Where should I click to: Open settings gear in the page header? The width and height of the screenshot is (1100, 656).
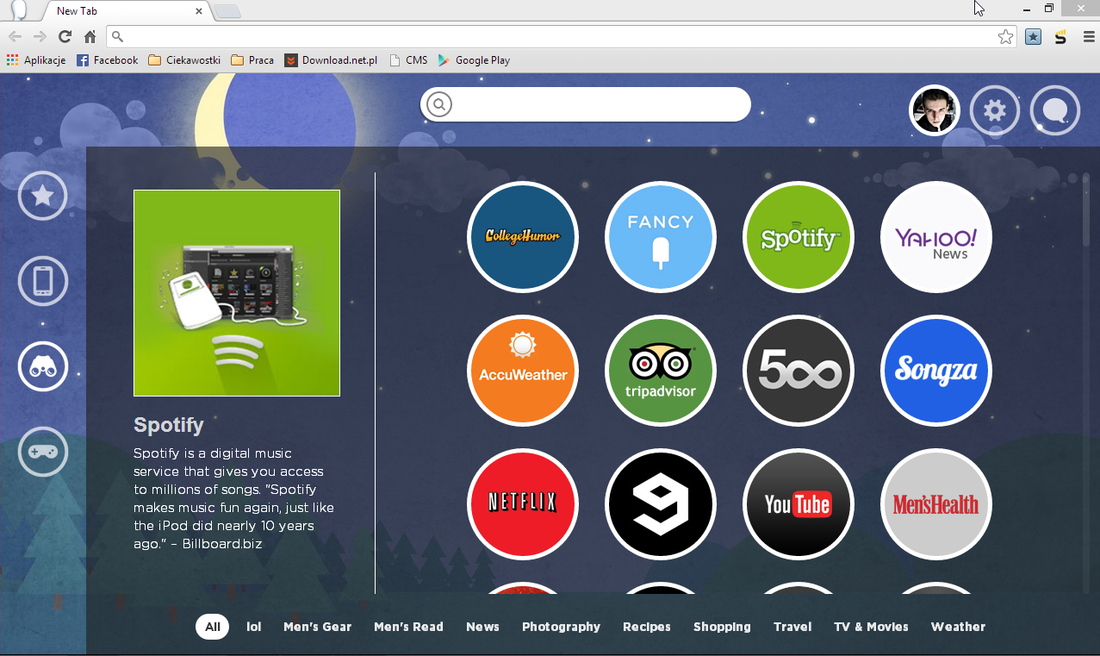994,110
